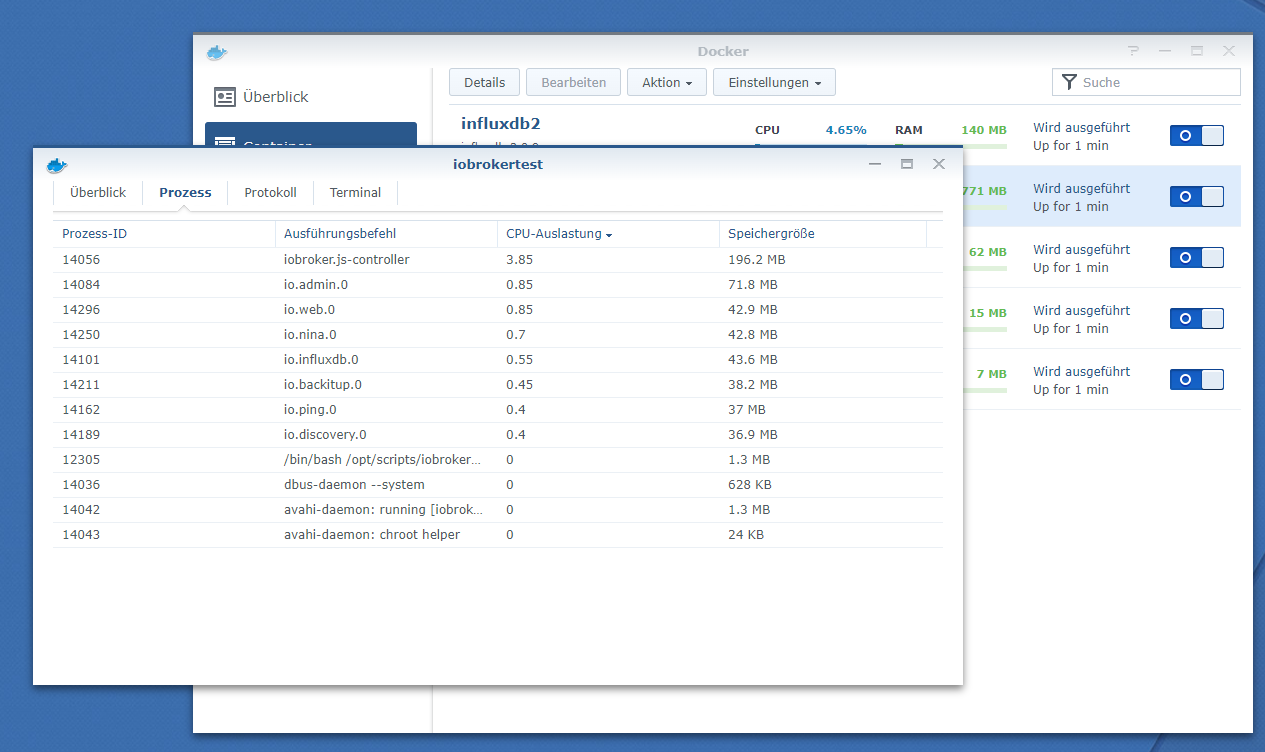1265x752 pixels.
Task: Switch to the Protokoll tab
Action: [x=270, y=192]
